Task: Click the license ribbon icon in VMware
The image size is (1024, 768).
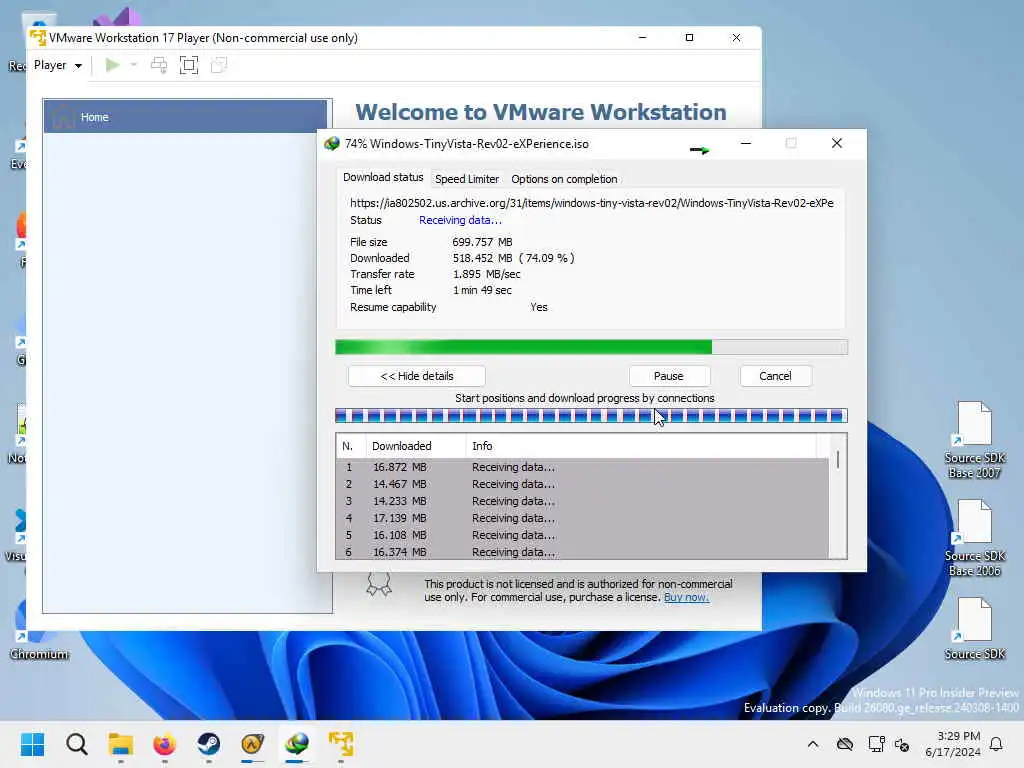Action: pos(379,584)
